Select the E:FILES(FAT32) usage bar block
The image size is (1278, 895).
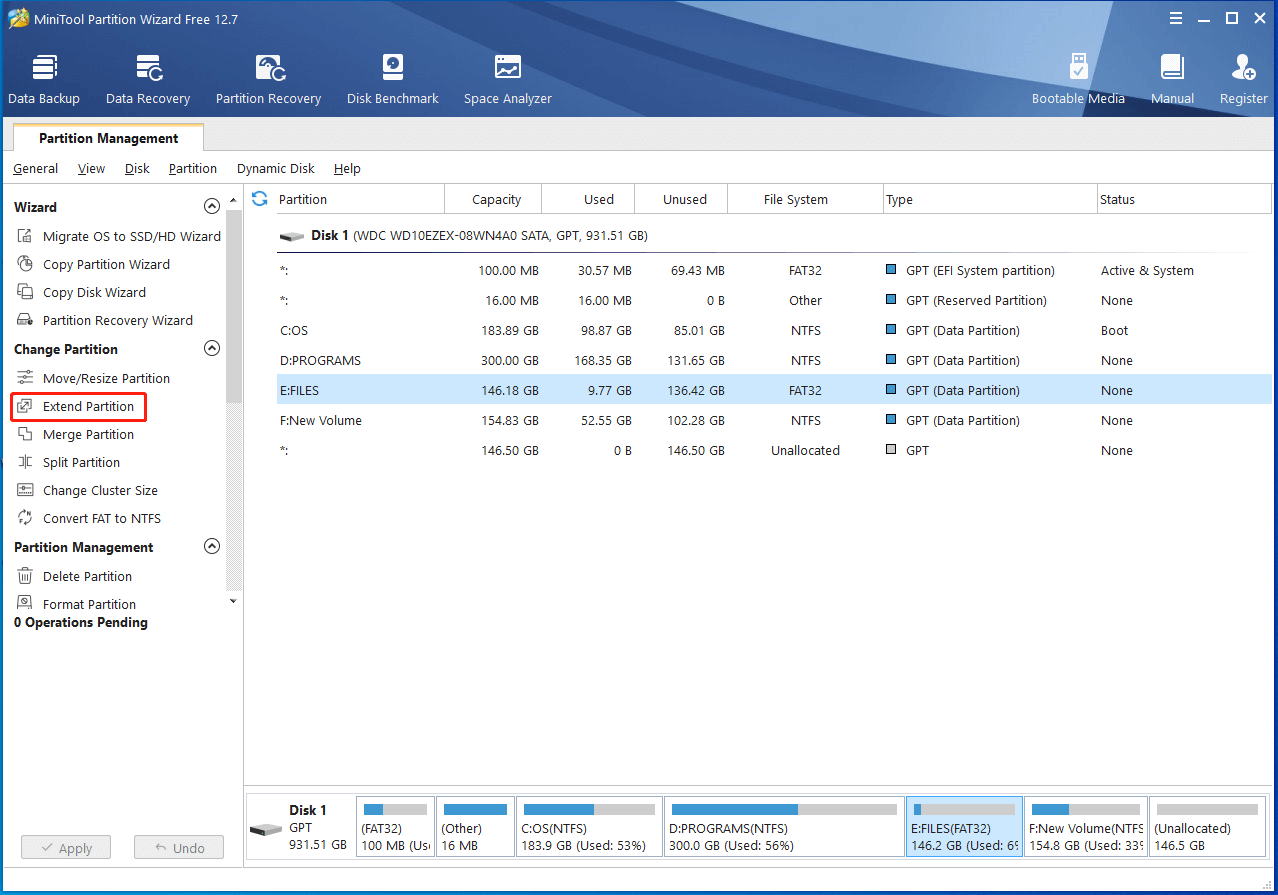[964, 827]
